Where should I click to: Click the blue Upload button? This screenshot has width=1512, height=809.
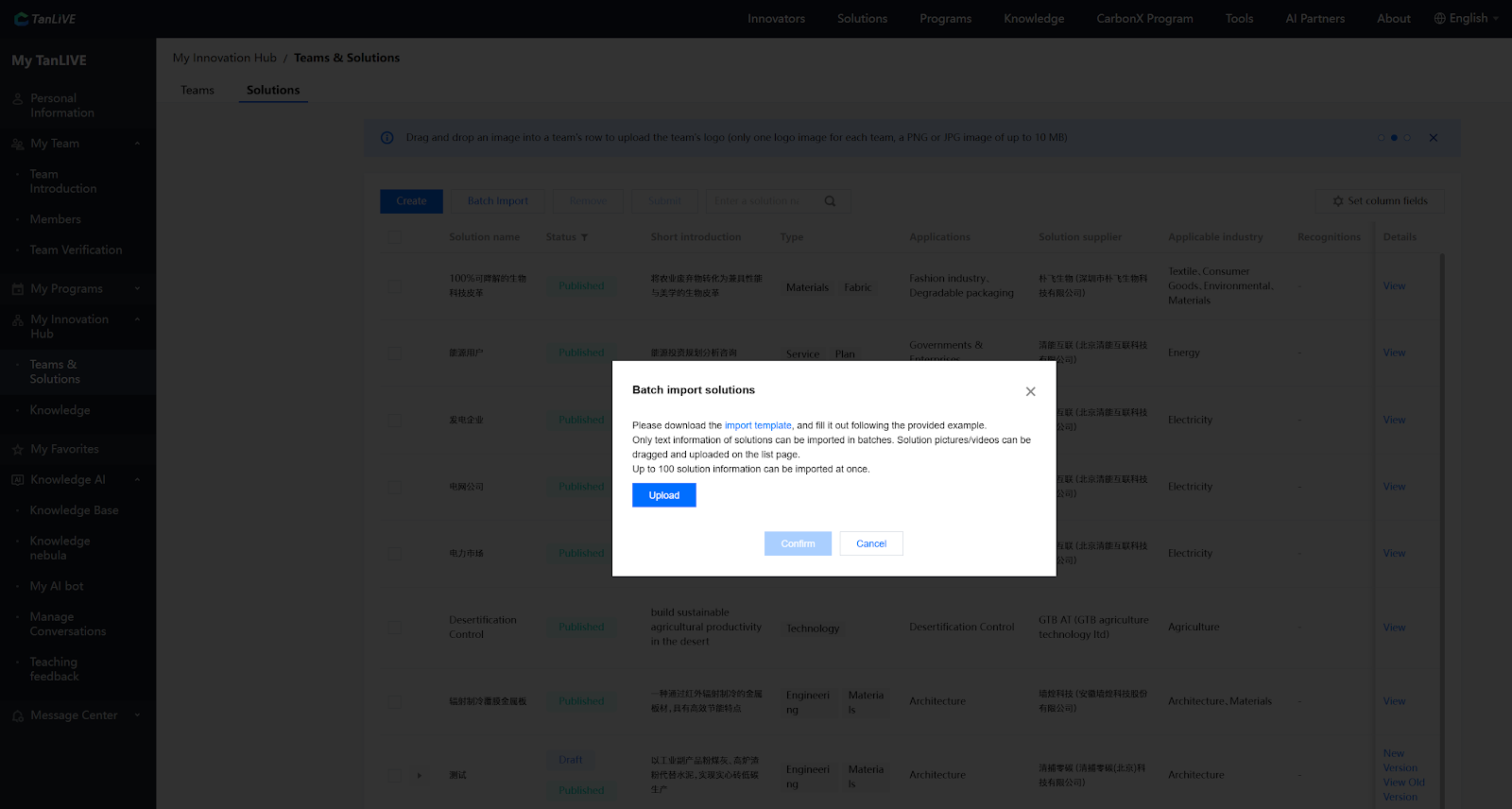(x=663, y=495)
